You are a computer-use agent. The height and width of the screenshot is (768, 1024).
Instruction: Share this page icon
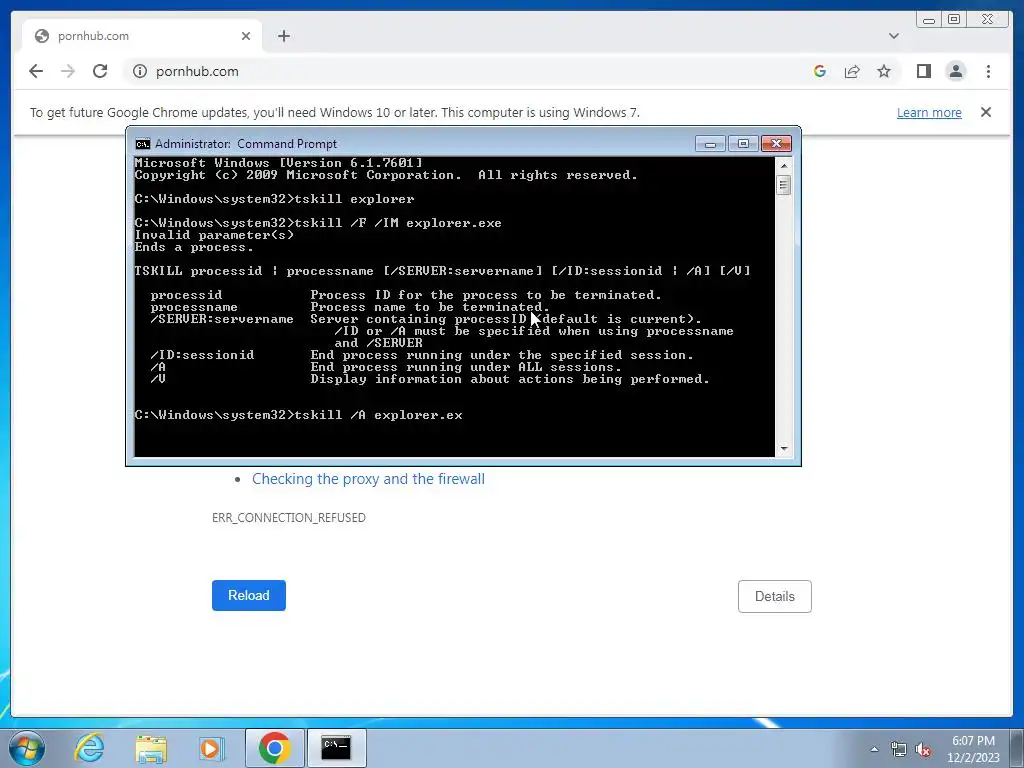coord(852,71)
